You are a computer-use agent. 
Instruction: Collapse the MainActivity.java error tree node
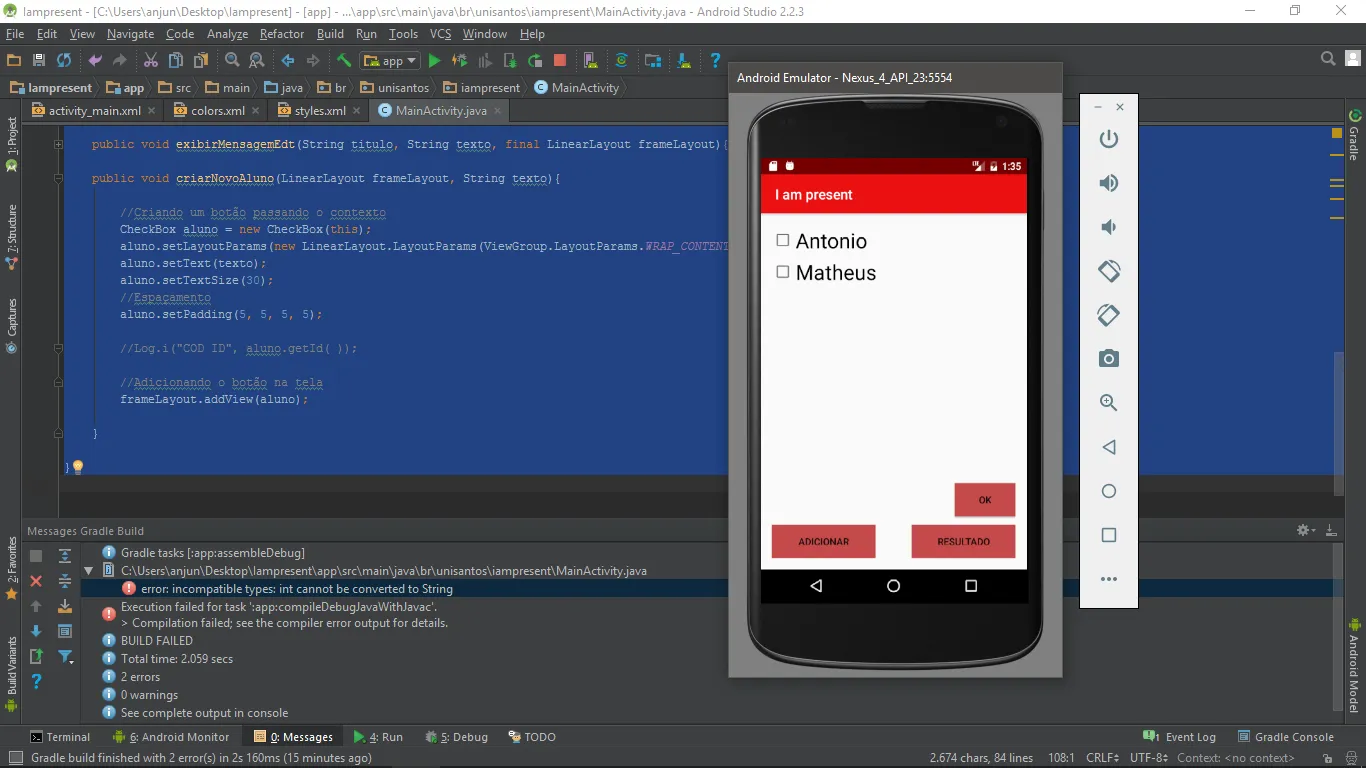[x=88, y=571]
